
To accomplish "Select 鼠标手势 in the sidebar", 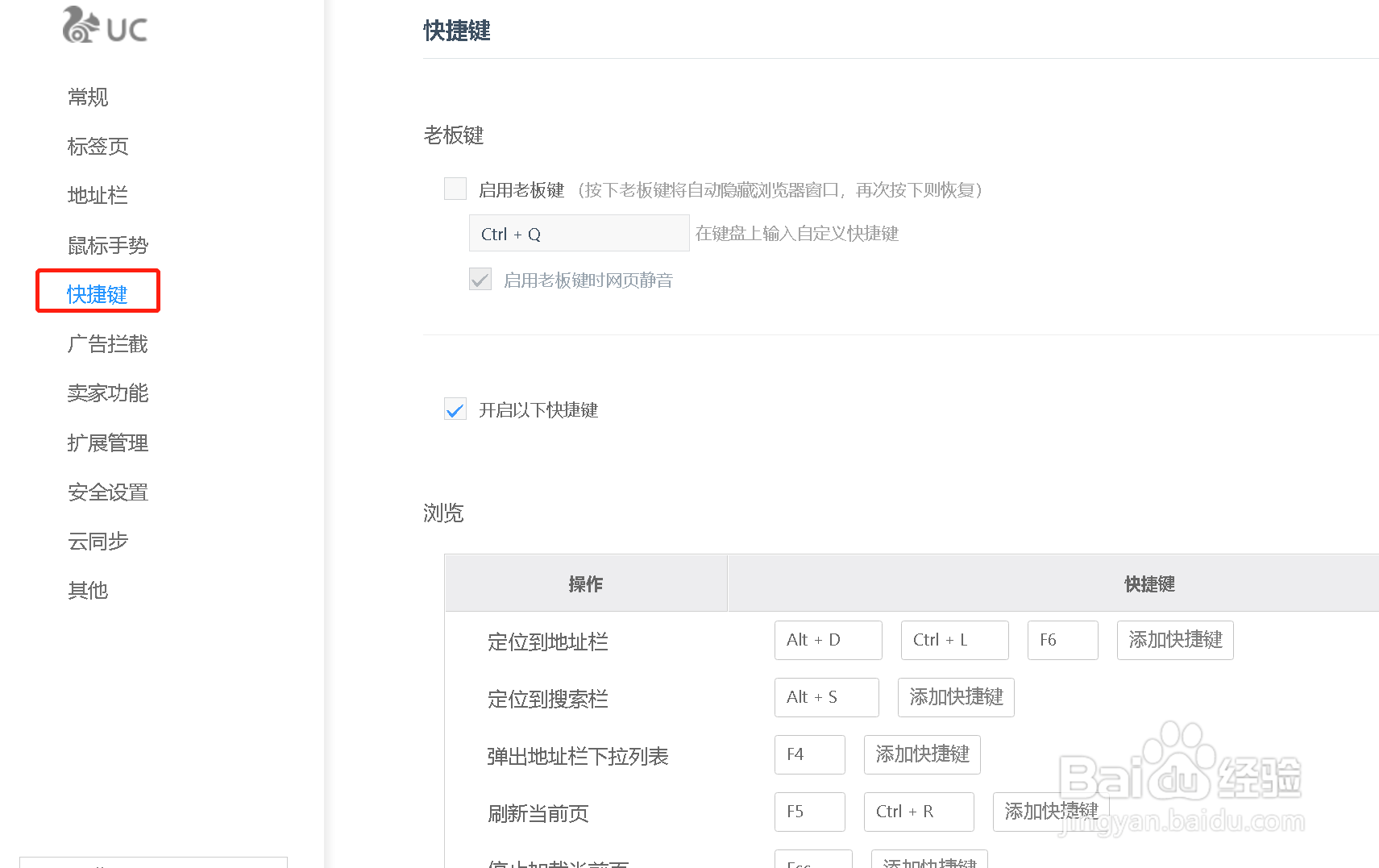I will 107,245.
